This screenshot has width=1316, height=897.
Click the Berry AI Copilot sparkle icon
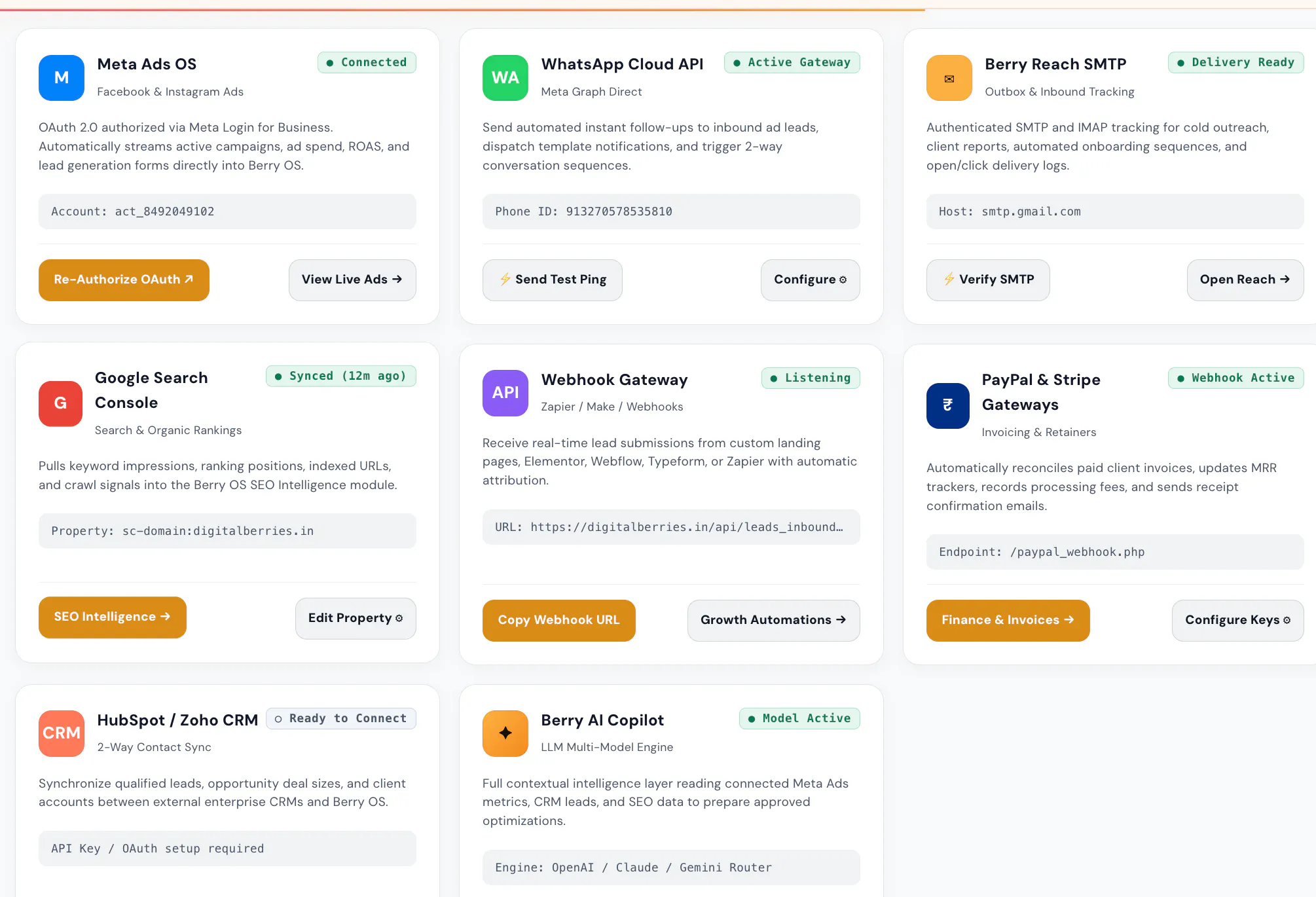(x=505, y=733)
